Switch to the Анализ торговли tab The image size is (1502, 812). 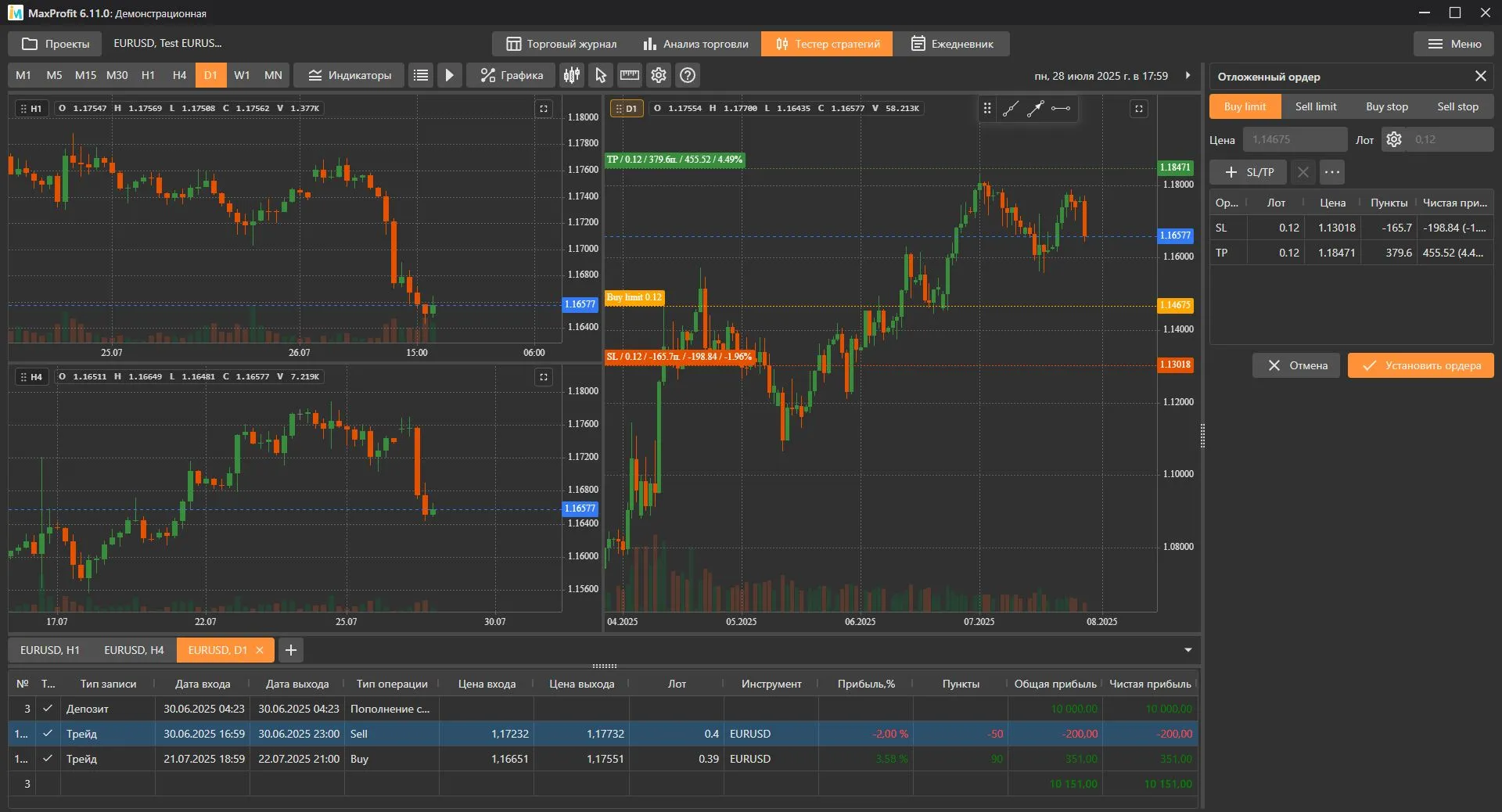(x=695, y=44)
